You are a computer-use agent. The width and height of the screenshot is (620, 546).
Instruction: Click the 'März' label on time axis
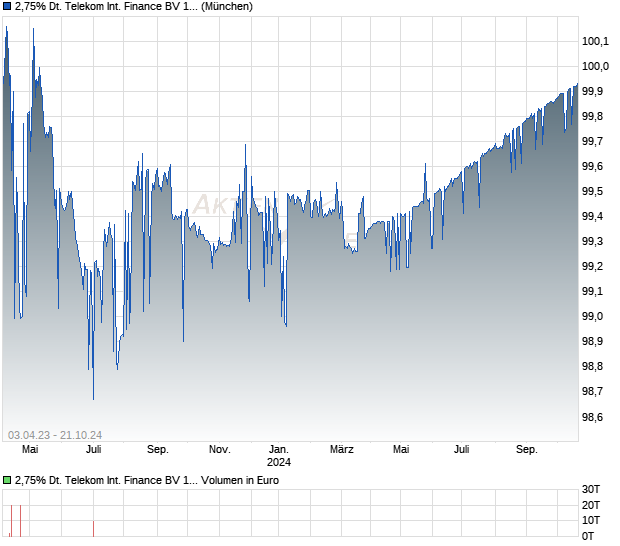coord(342,450)
